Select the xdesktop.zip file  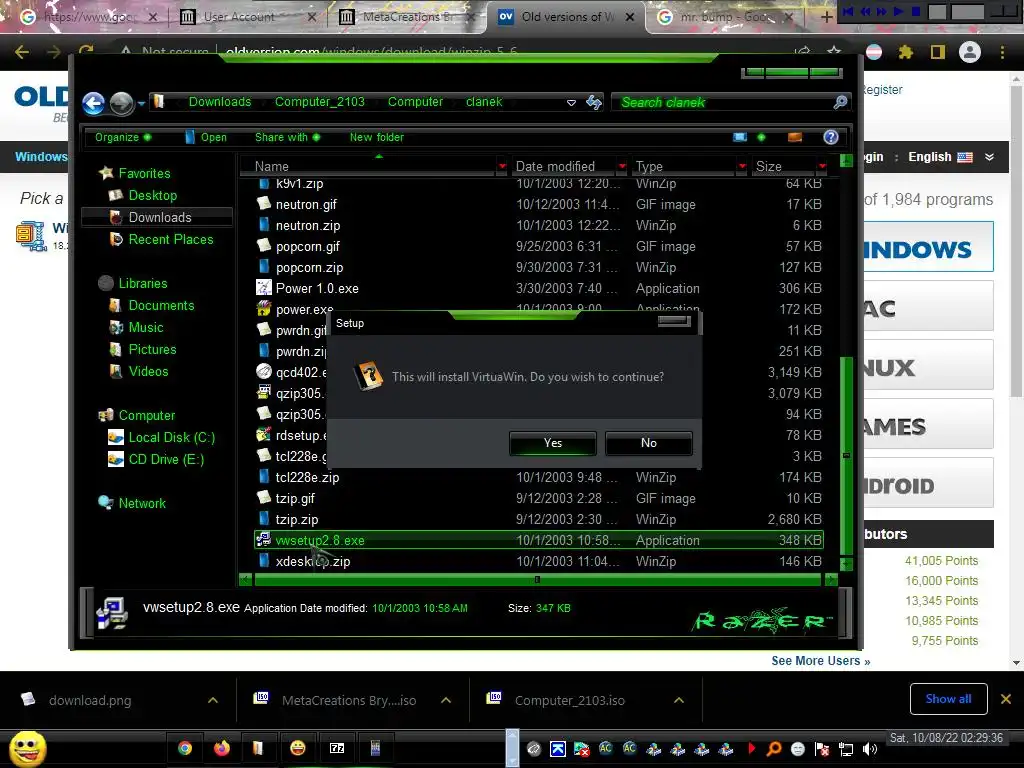pos(312,562)
